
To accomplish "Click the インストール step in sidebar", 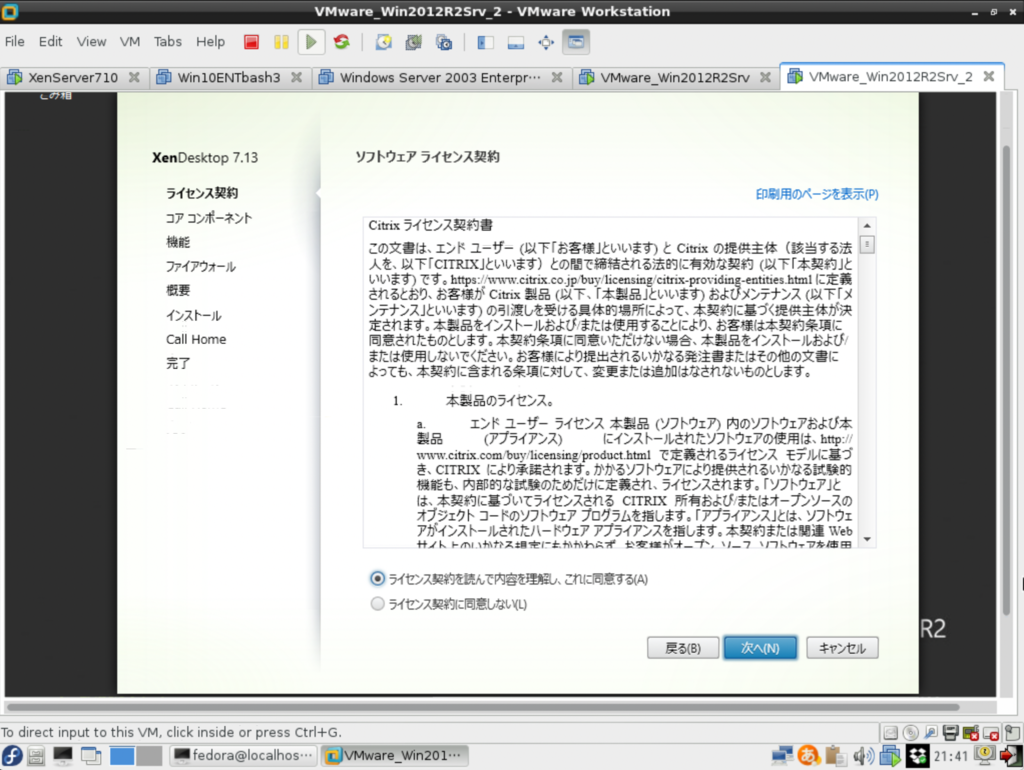I will (x=193, y=315).
